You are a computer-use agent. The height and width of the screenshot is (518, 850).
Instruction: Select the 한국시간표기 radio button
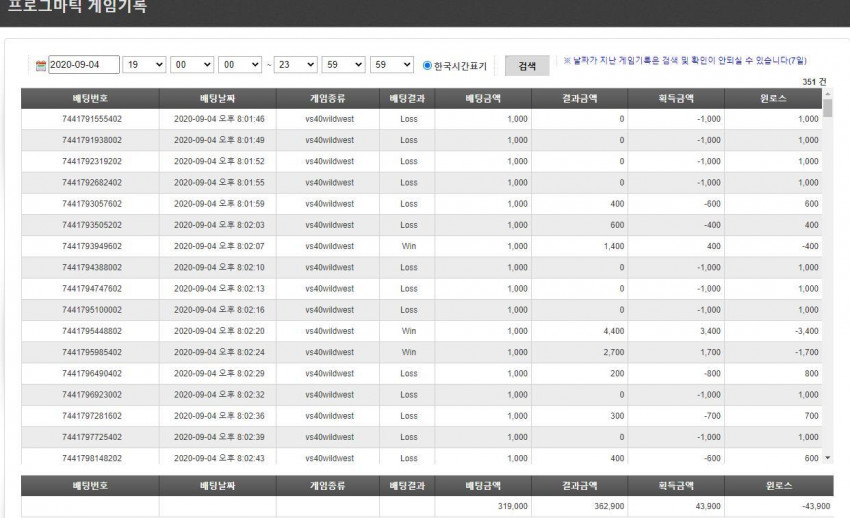pyautogui.click(x=427, y=66)
